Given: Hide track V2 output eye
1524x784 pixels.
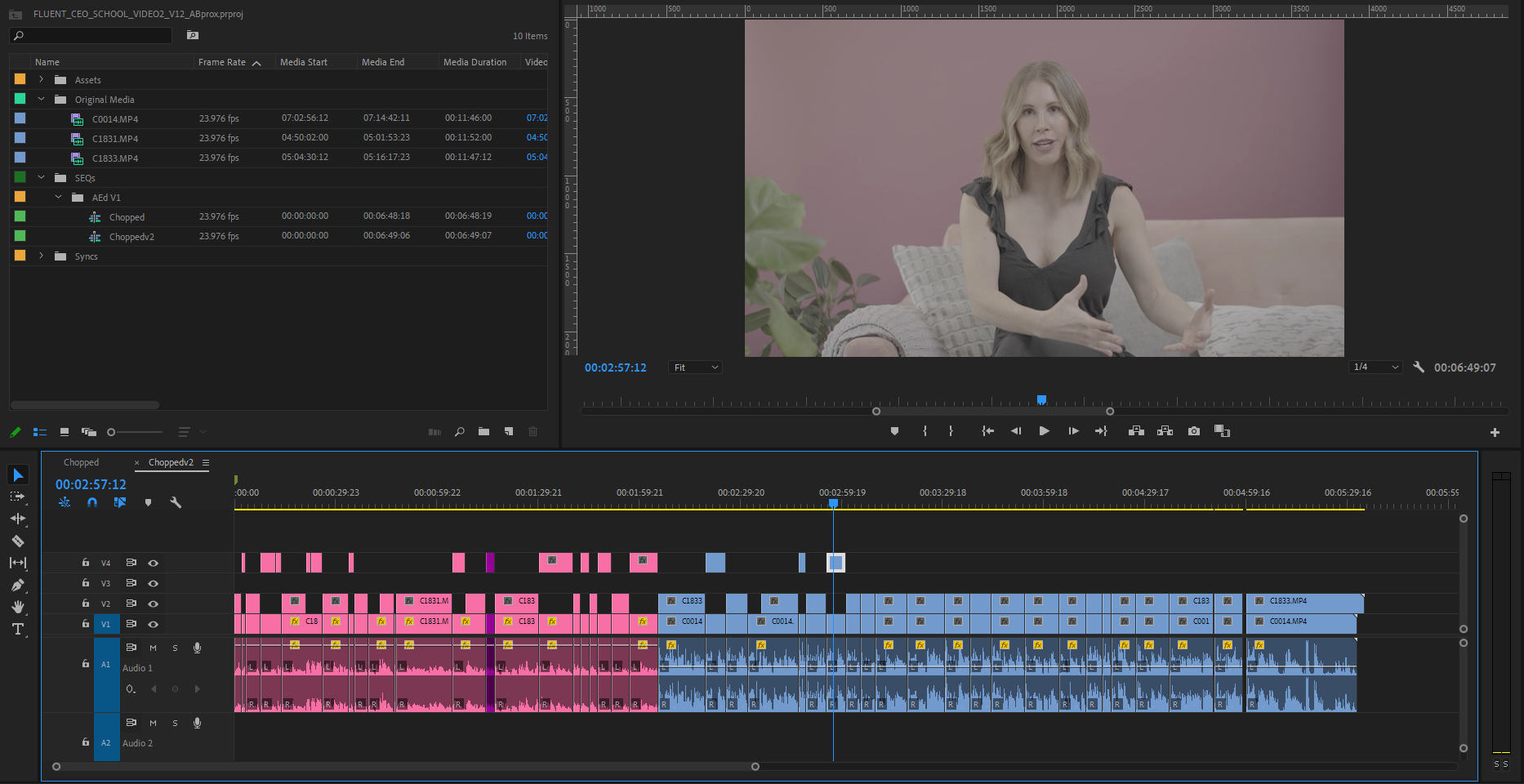Looking at the screenshot, I should tap(153, 604).
